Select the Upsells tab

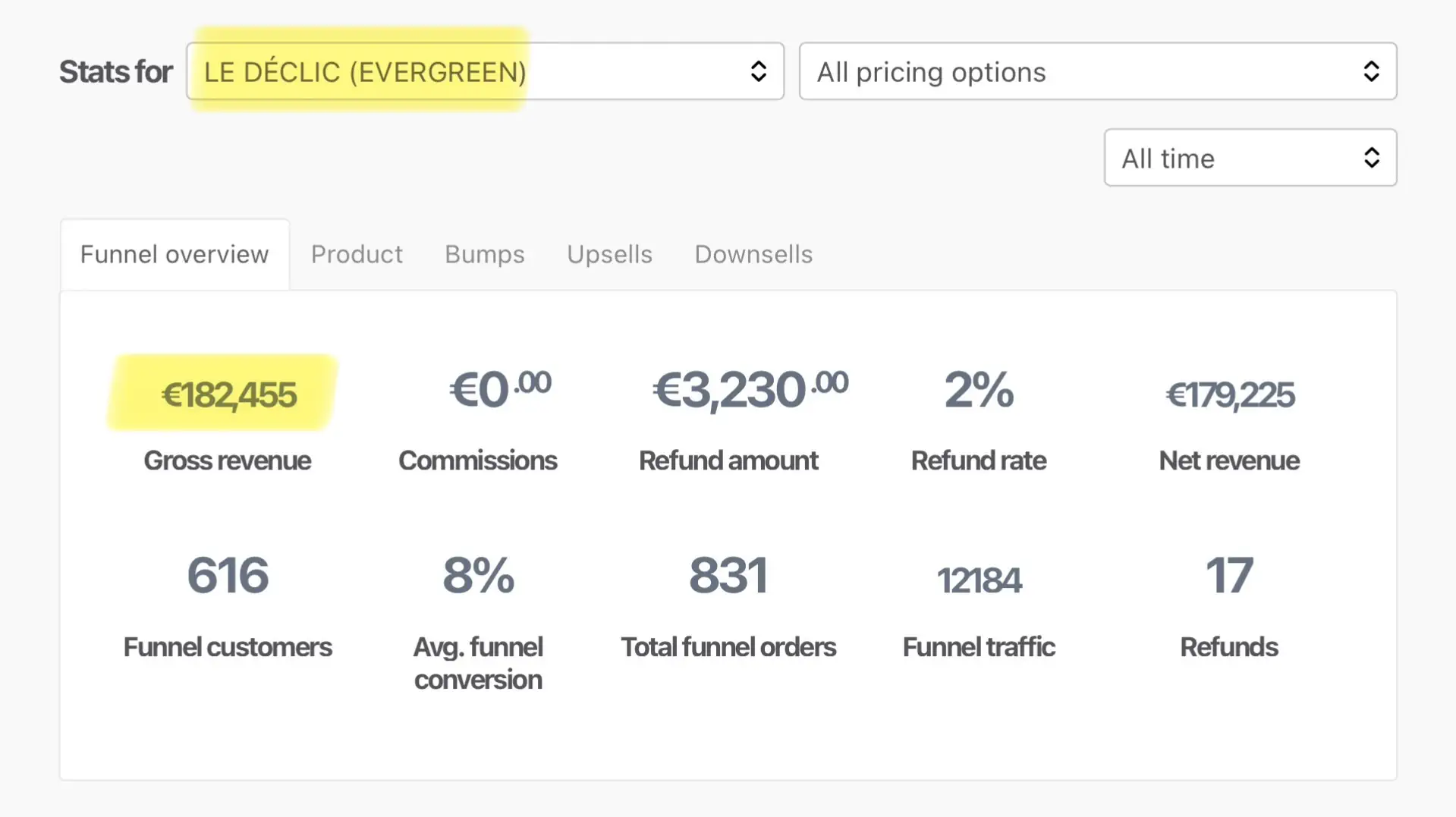609,254
